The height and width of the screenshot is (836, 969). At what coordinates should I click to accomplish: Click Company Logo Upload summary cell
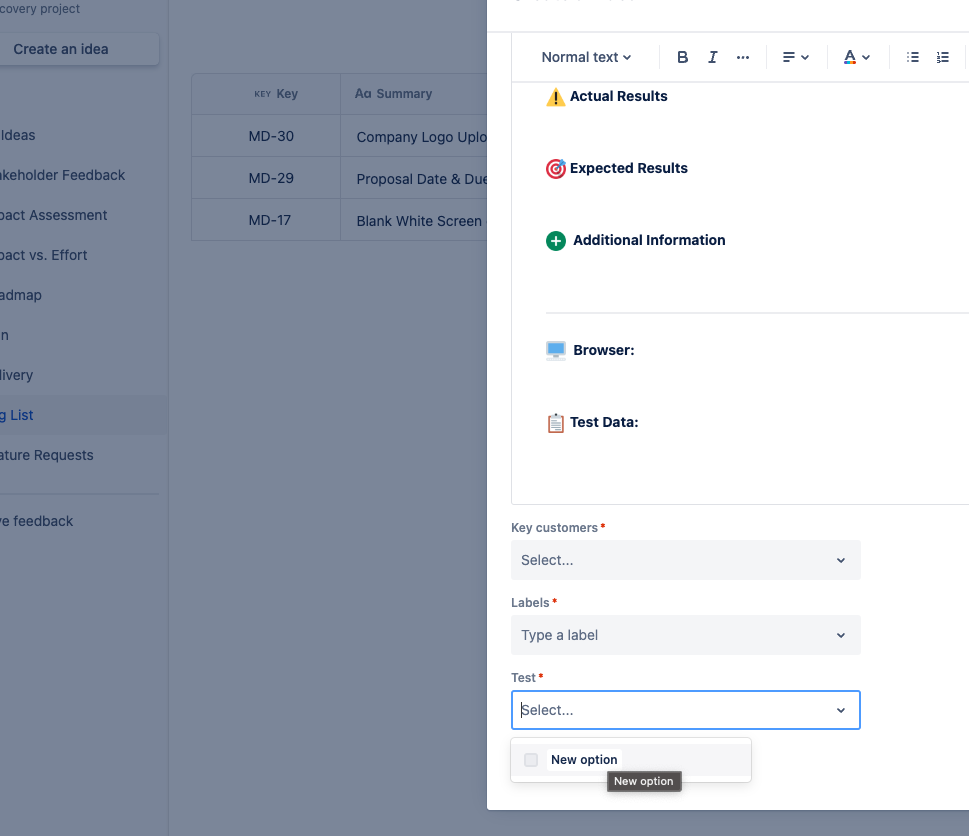pyautogui.click(x=414, y=137)
